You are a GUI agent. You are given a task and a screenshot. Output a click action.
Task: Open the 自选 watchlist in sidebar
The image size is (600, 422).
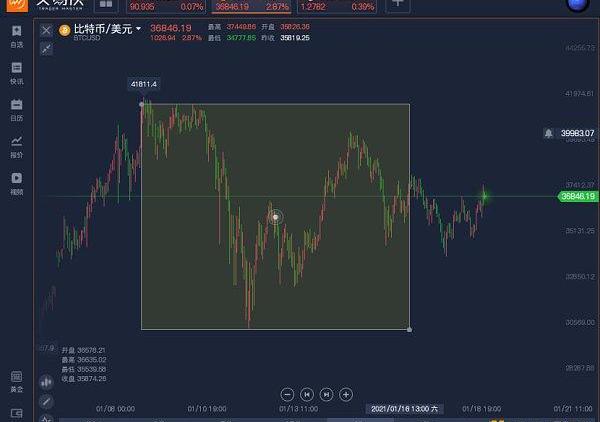click(x=16, y=36)
